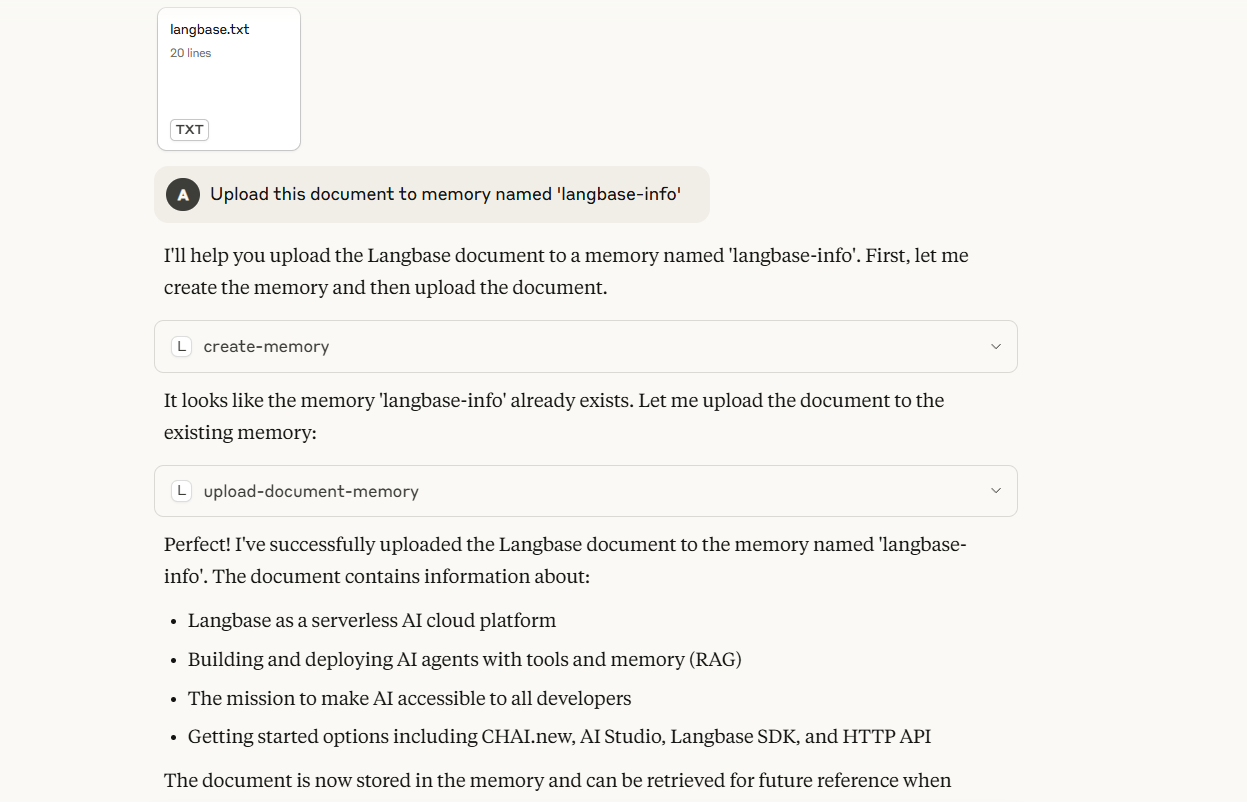The image size is (1247, 802).
Task: Select the bullet about CHAI.new getting started options
Action: [559, 736]
